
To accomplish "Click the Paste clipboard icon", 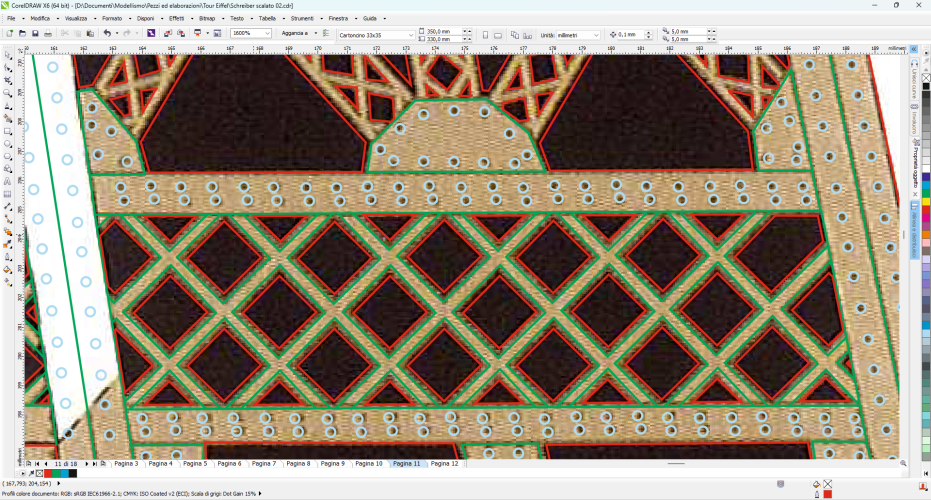I will click(x=90, y=33).
